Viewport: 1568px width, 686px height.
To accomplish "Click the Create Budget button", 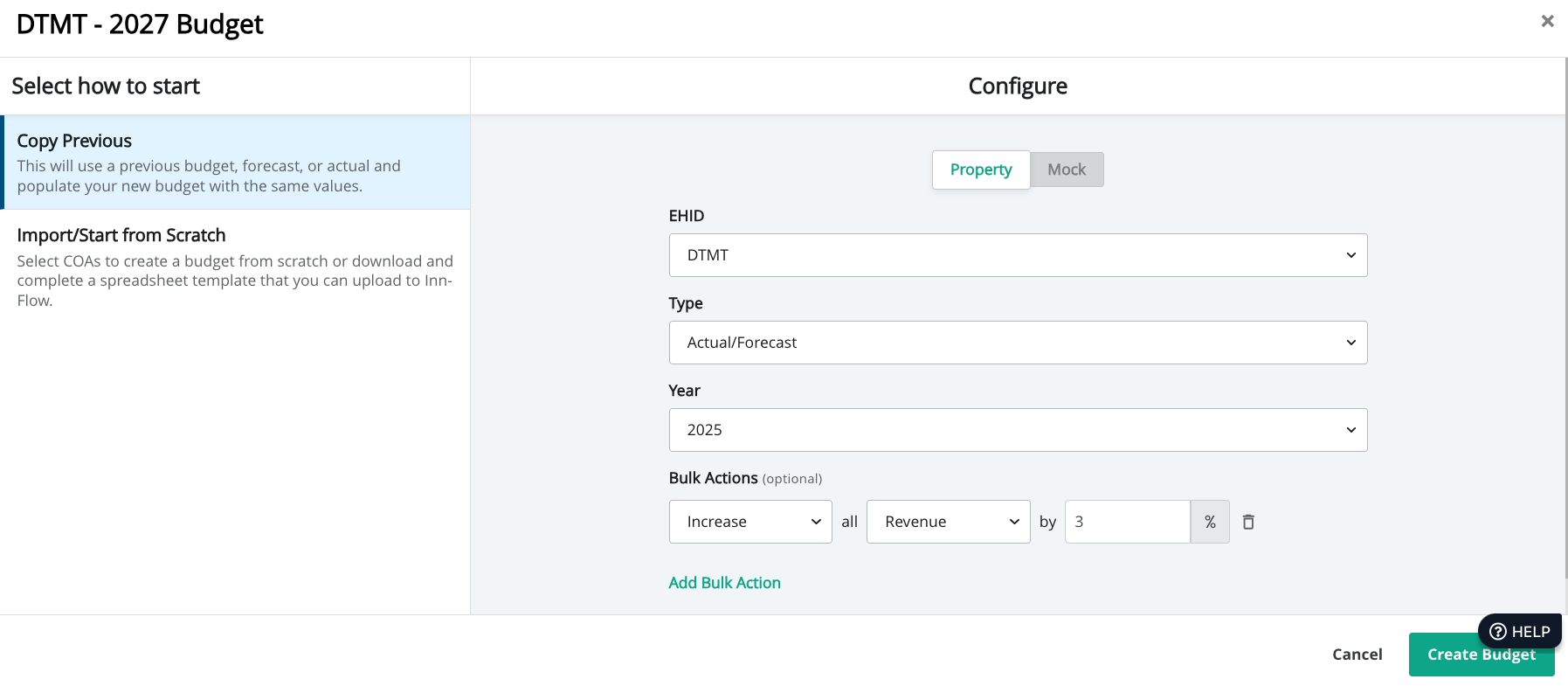I will click(x=1481, y=655).
